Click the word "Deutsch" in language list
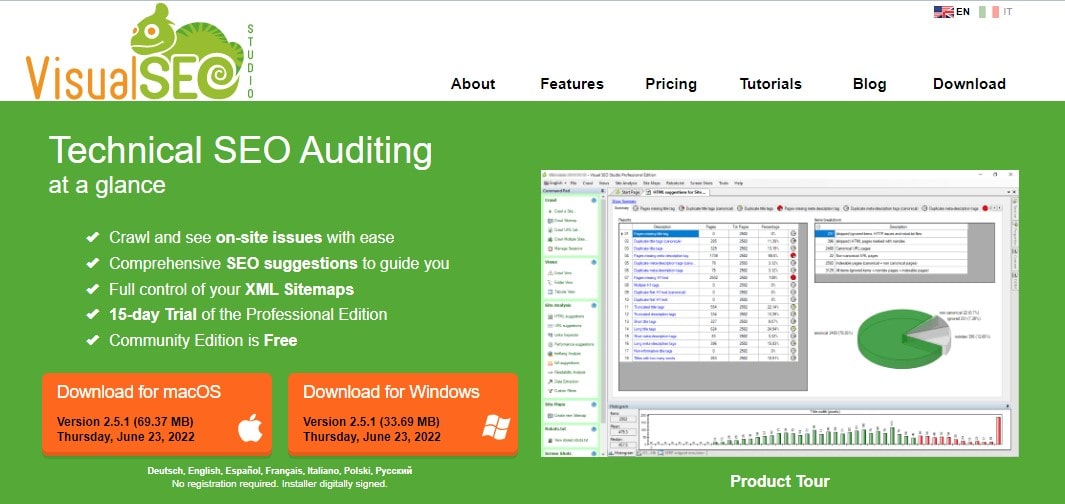The image size is (1065, 504). tap(164, 471)
